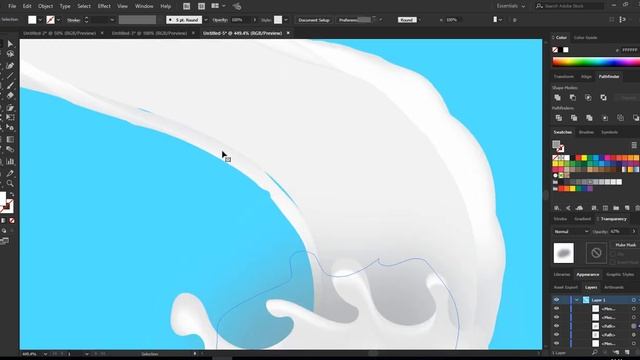Click the Document Setup button

(x=314, y=20)
